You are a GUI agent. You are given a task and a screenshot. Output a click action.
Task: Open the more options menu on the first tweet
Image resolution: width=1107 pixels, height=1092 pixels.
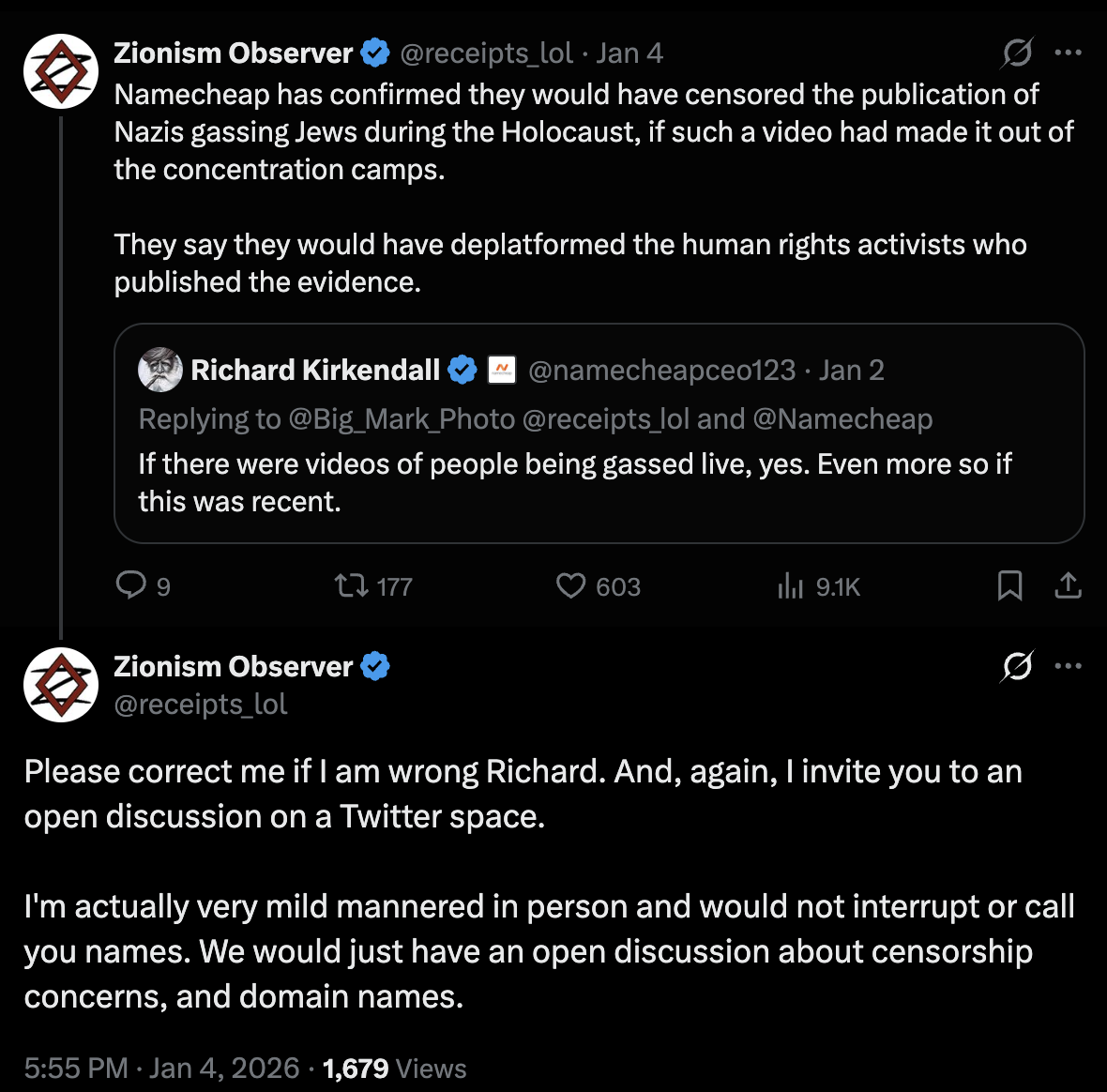click(1069, 53)
